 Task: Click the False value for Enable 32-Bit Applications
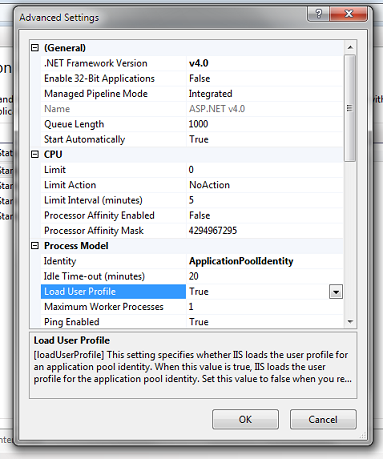click(200, 78)
